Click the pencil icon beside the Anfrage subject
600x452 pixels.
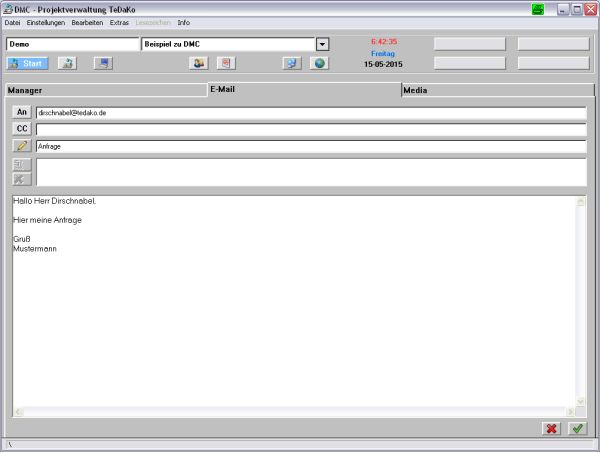pyautogui.click(x=22, y=146)
